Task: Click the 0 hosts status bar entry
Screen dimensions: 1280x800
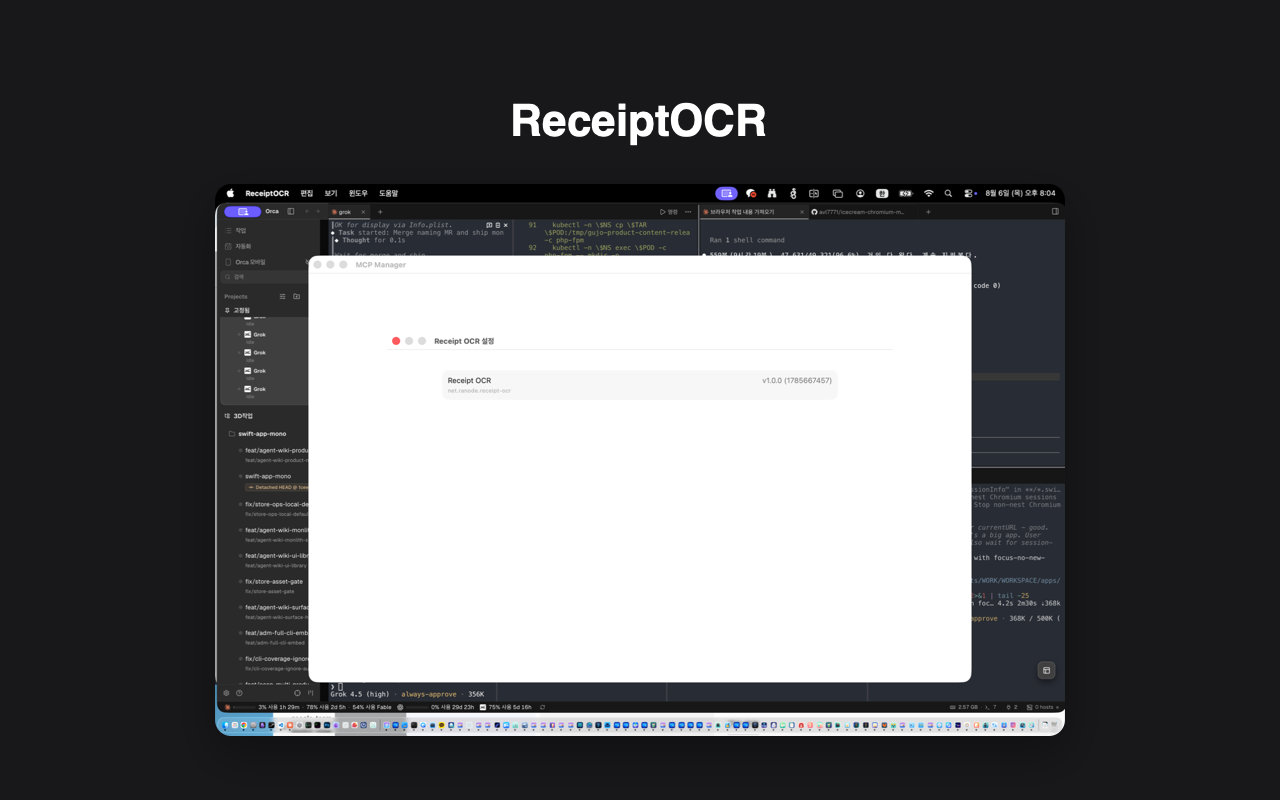Action: [x=1043, y=707]
